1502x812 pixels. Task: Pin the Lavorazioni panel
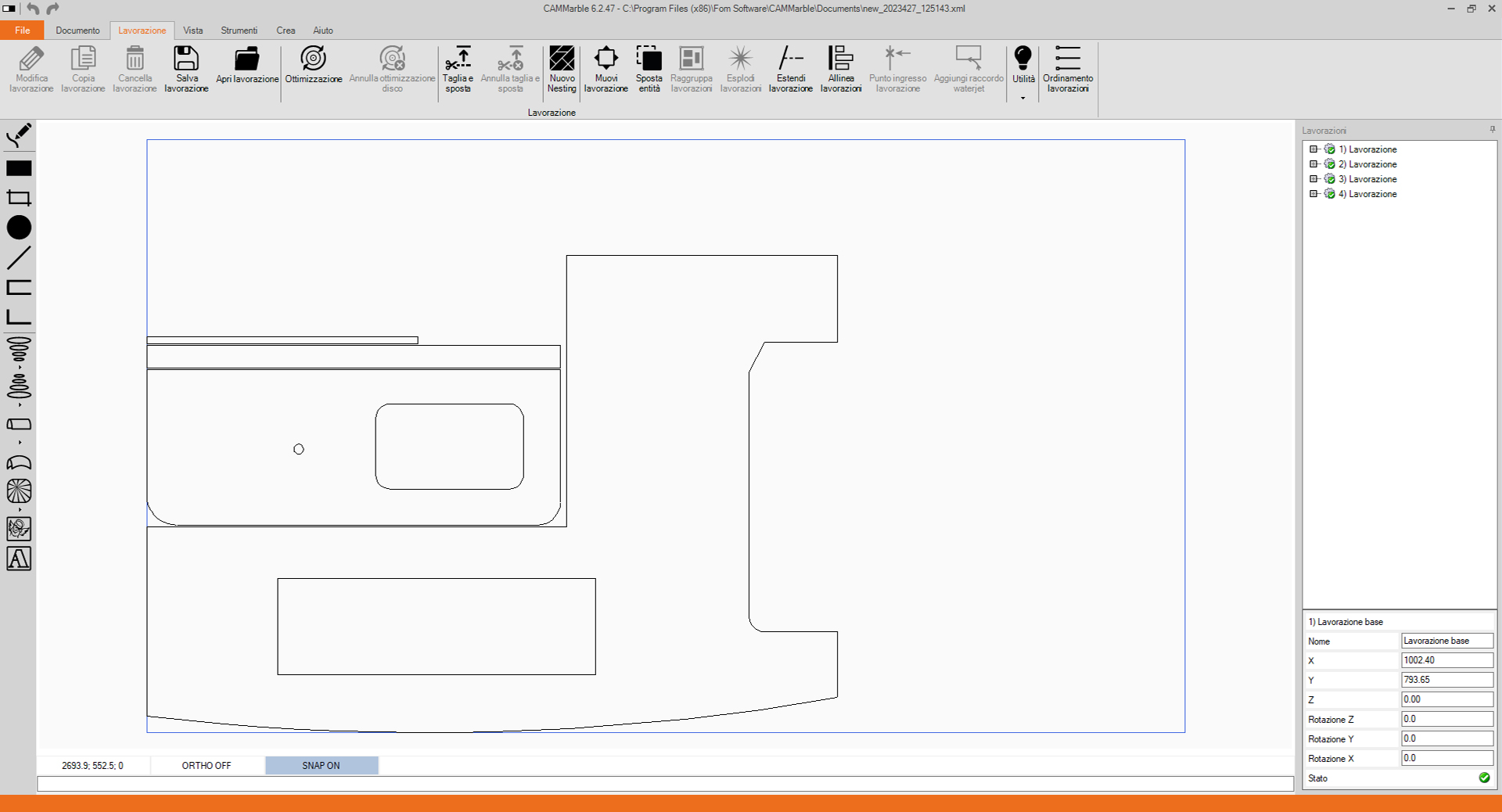click(x=1492, y=130)
